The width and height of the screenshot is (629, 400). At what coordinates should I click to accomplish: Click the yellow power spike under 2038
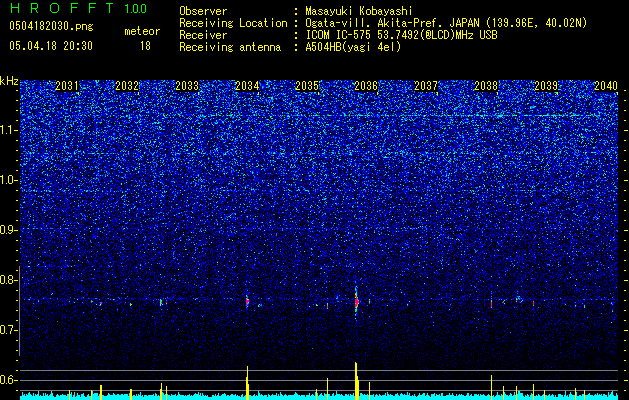click(491, 387)
